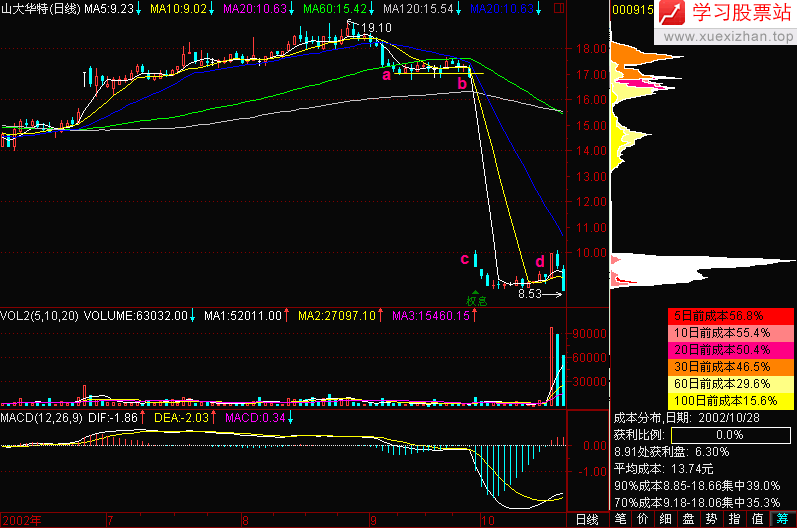Click the green 权息 marker under the chart
797x528 pixels.
[476, 300]
